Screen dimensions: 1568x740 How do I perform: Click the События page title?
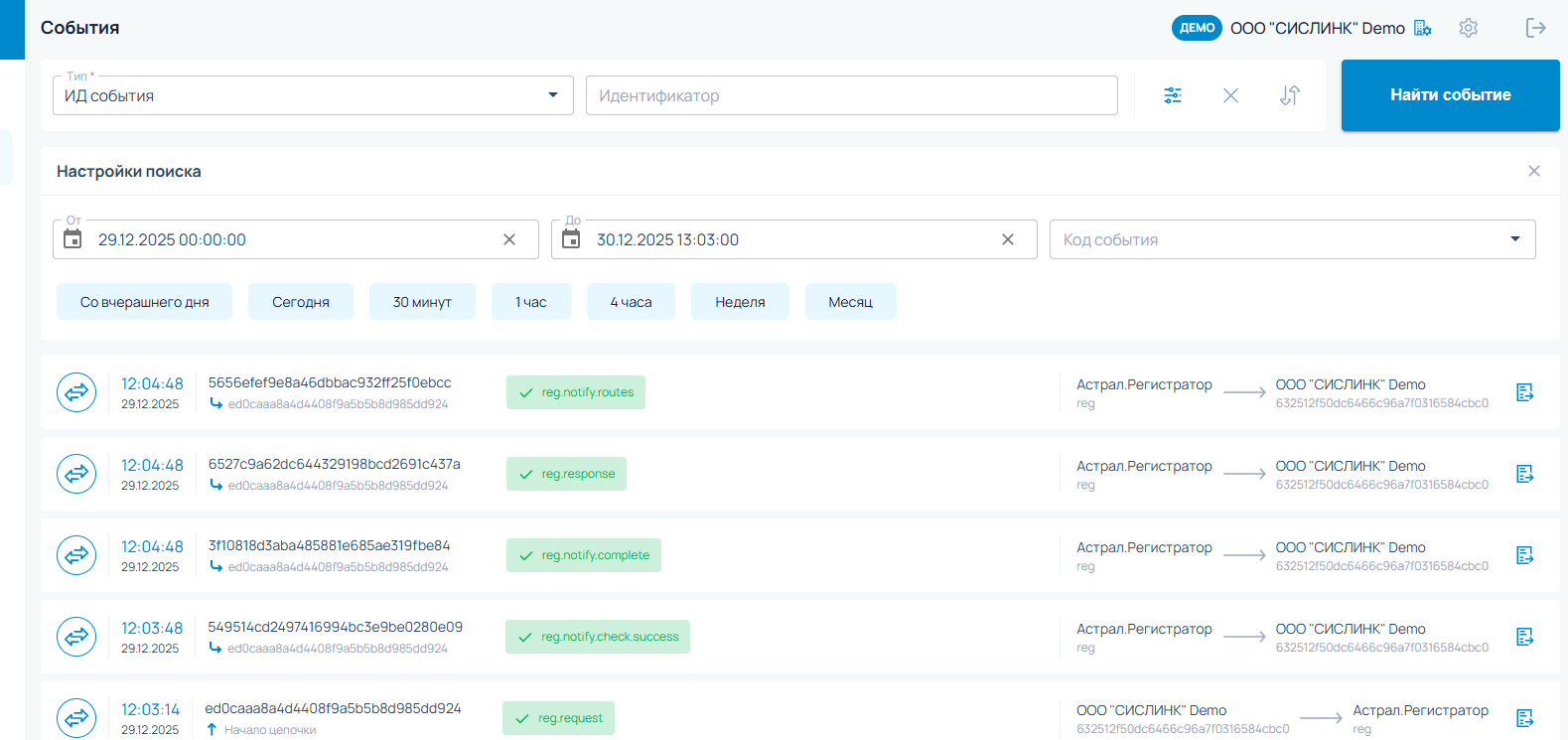pyautogui.click(x=79, y=28)
